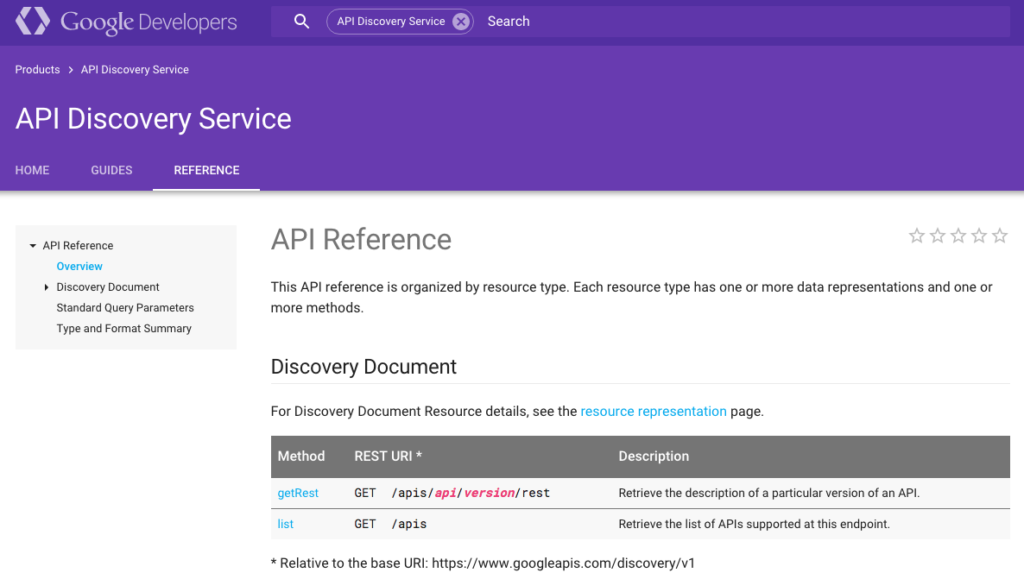
Task: Open the GUIDES tab
Action: click(x=111, y=170)
